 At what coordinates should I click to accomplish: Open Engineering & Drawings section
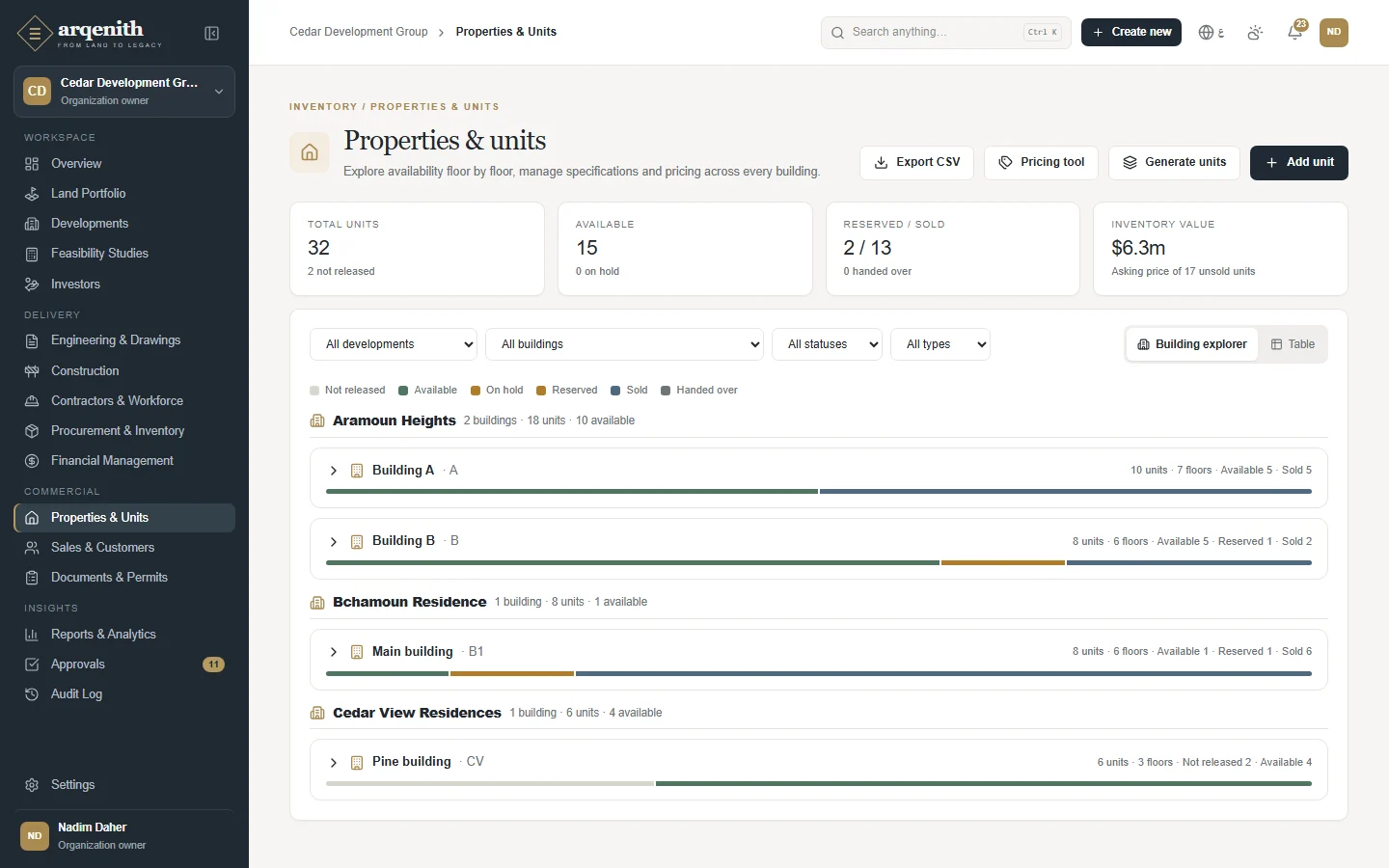coord(124,340)
